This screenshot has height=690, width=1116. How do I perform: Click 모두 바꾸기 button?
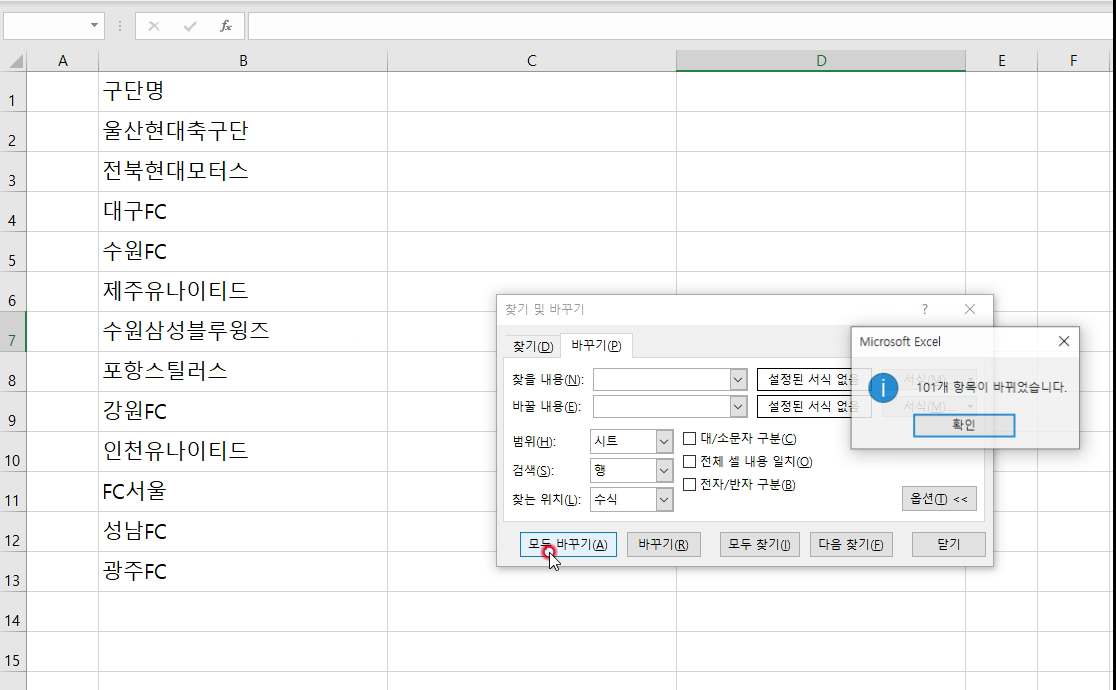coord(568,545)
